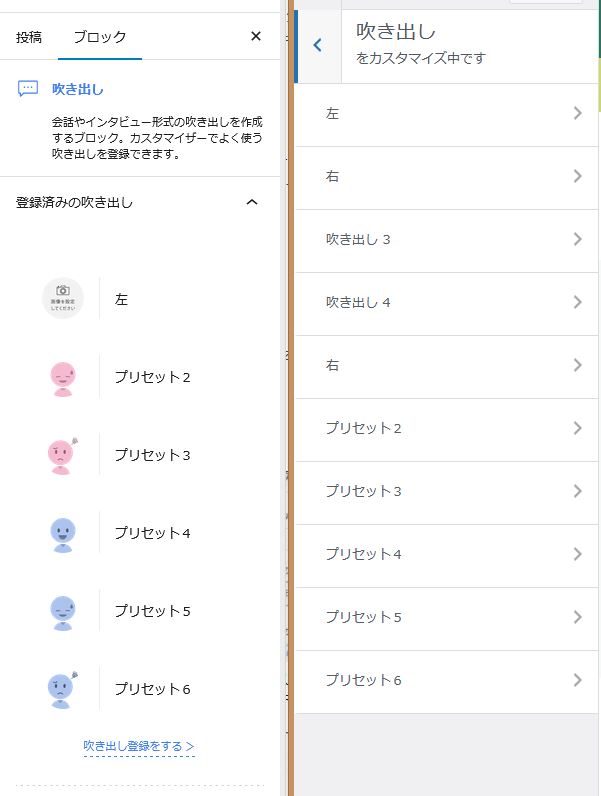601x796 pixels.
Task: Choose the blue winking avatar プリセット5
Action: [63, 611]
